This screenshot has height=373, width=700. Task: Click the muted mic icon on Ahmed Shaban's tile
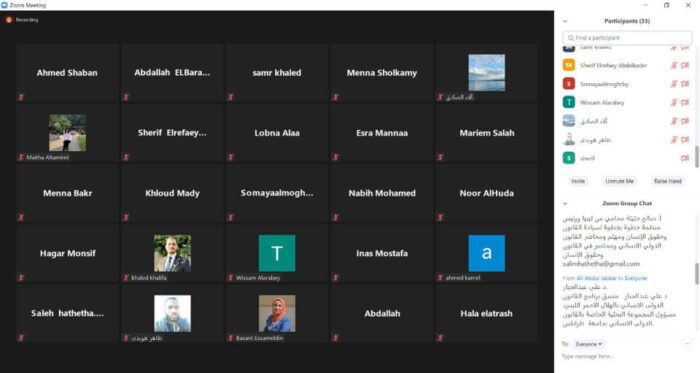(x=21, y=97)
